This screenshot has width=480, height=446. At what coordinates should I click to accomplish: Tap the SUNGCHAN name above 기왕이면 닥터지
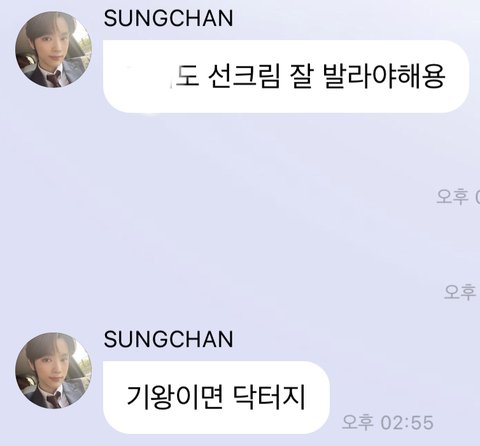tap(168, 339)
